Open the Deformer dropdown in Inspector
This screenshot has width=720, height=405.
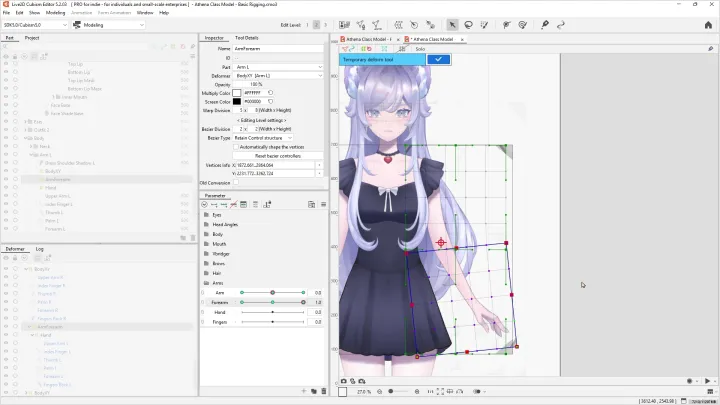click(278, 75)
